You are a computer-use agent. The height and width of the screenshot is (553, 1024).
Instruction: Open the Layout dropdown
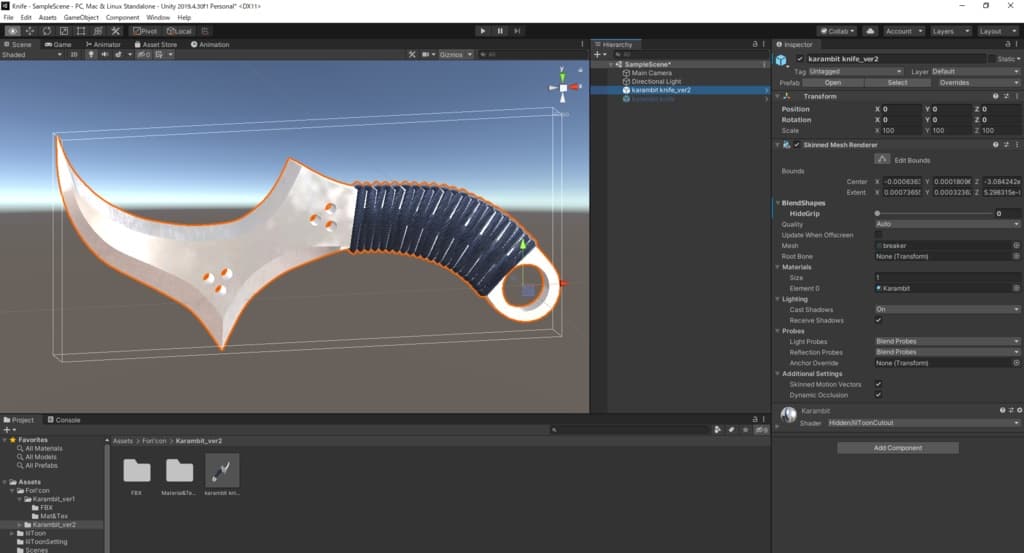995,31
